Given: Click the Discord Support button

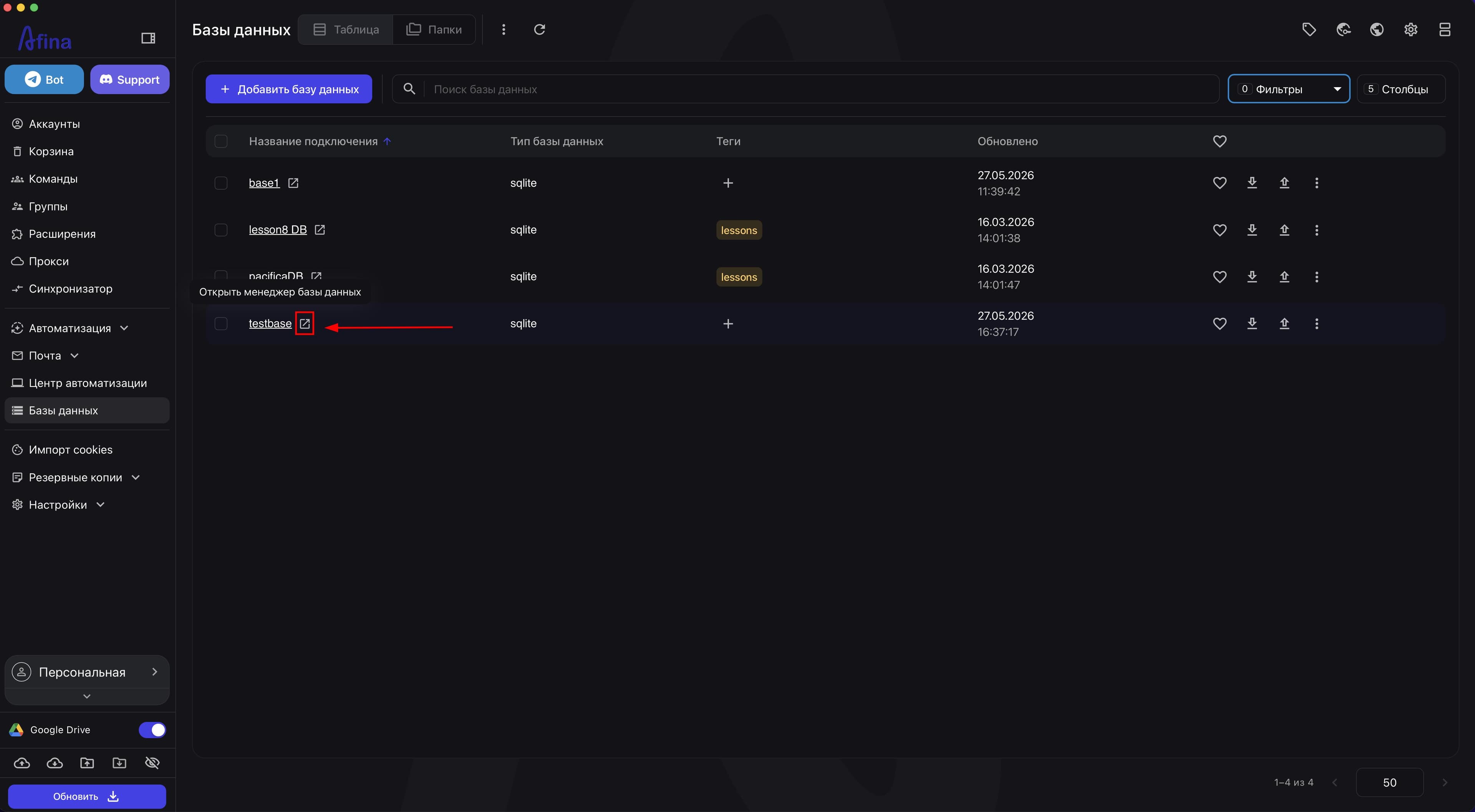Looking at the screenshot, I should [x=129, y=80].
